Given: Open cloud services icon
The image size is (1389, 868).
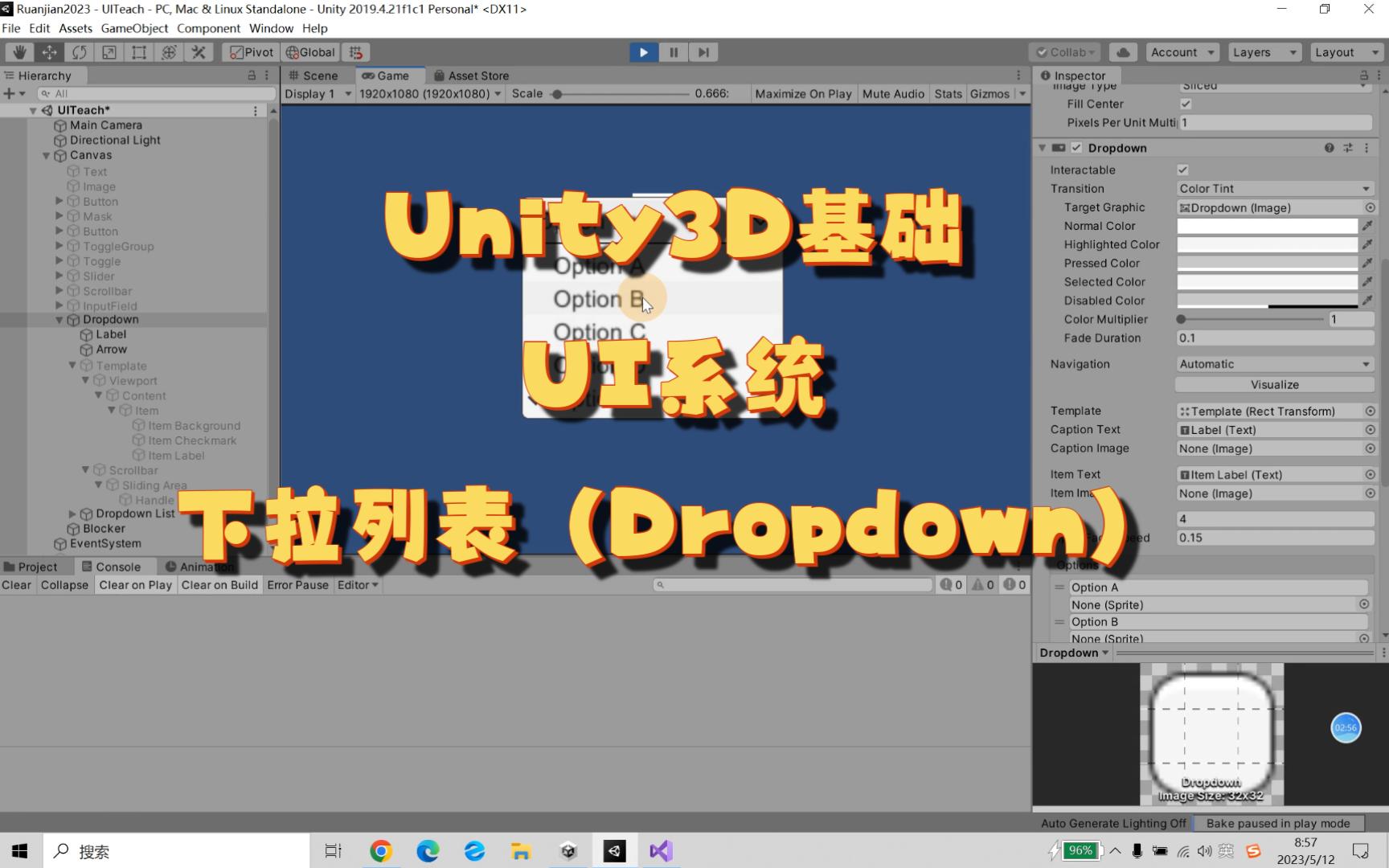Looking at the screenshot, I should pyautogui.click(x=1123, y=52).
